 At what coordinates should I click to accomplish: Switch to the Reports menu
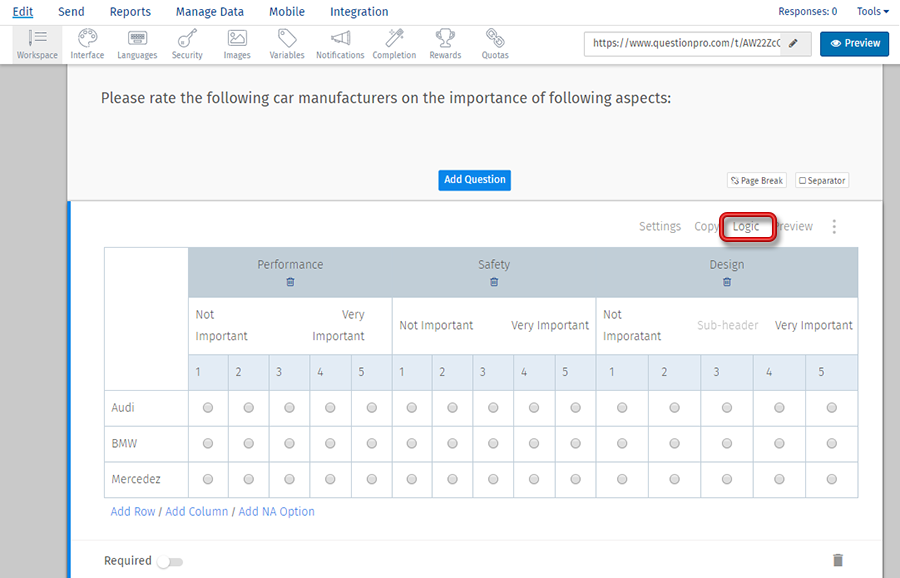pos(130,12)
